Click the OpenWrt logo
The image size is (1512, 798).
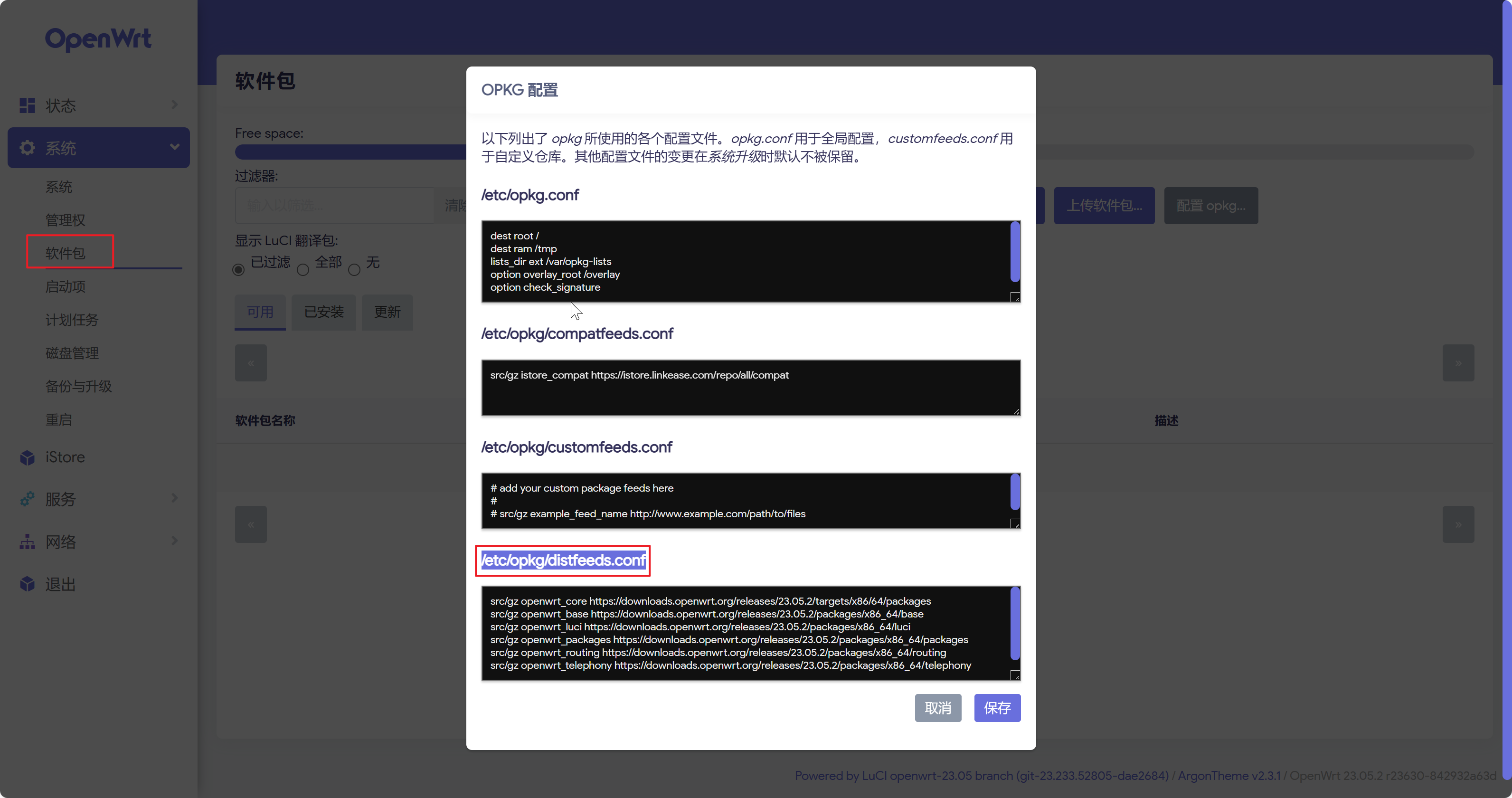tap(98, 39)
